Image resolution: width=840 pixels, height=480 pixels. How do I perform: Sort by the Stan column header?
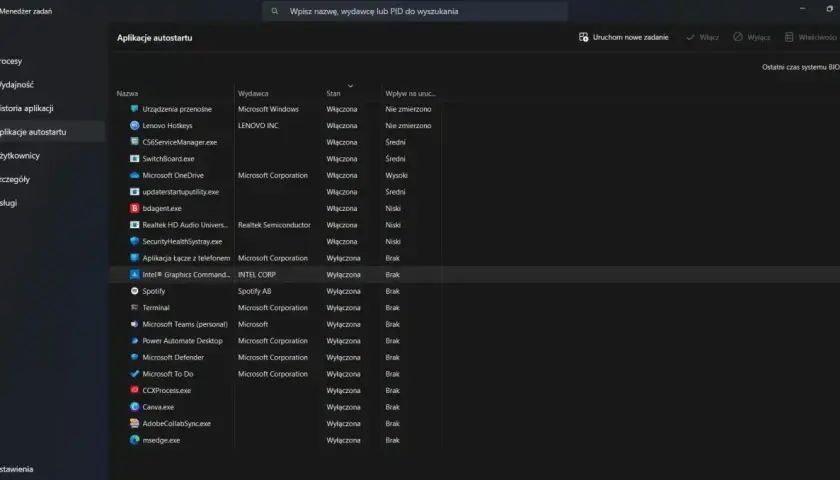(x=333, y=93)
